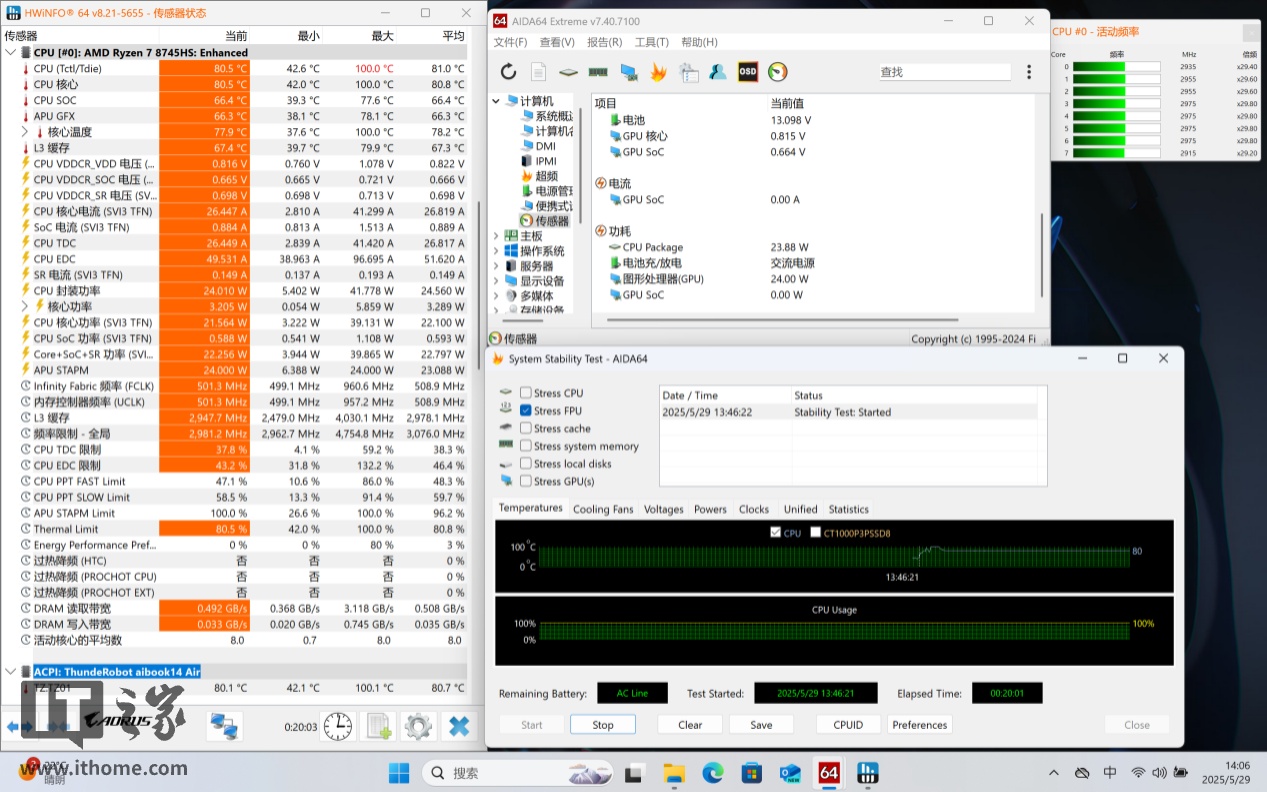Expand the 核心温度 sensor row
1267x792 pixels.
coord(25,132)
